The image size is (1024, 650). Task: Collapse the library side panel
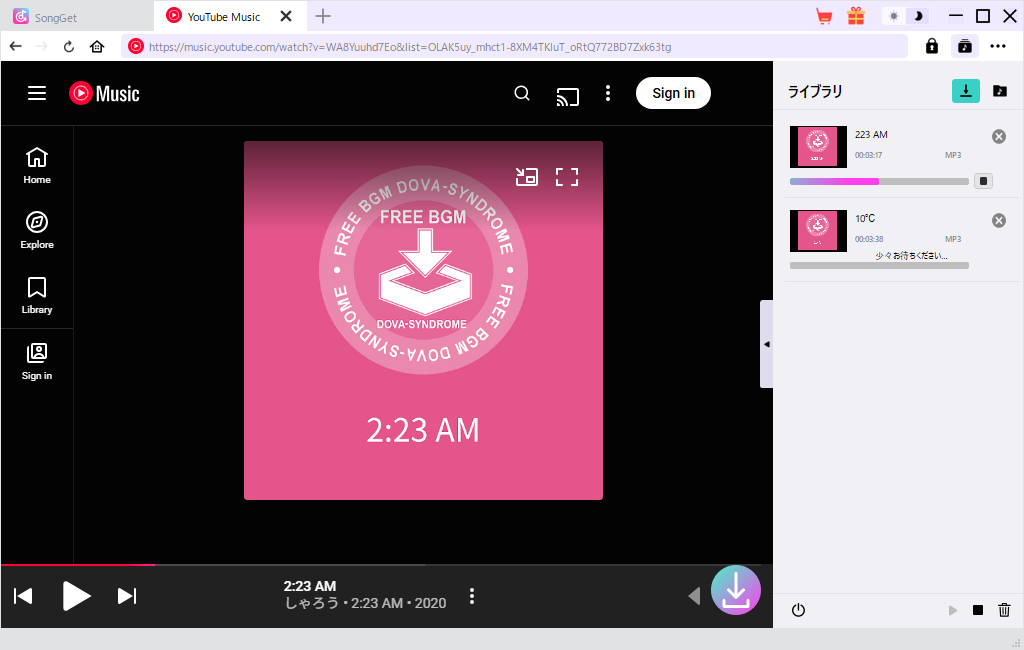[x=766, y=344]
